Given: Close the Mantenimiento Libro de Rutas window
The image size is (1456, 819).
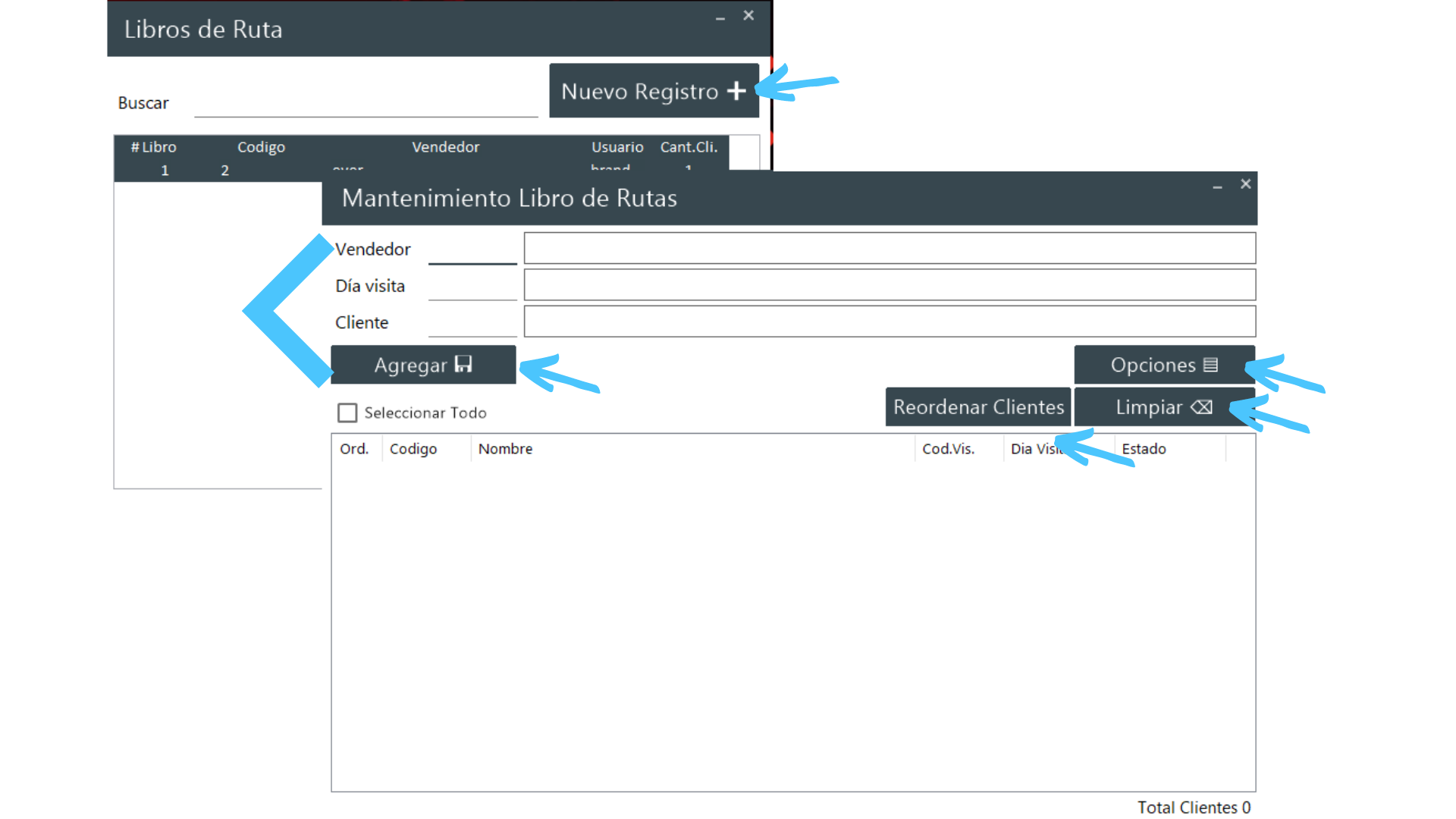Looking at the screenshot, I should (1245, 184).
